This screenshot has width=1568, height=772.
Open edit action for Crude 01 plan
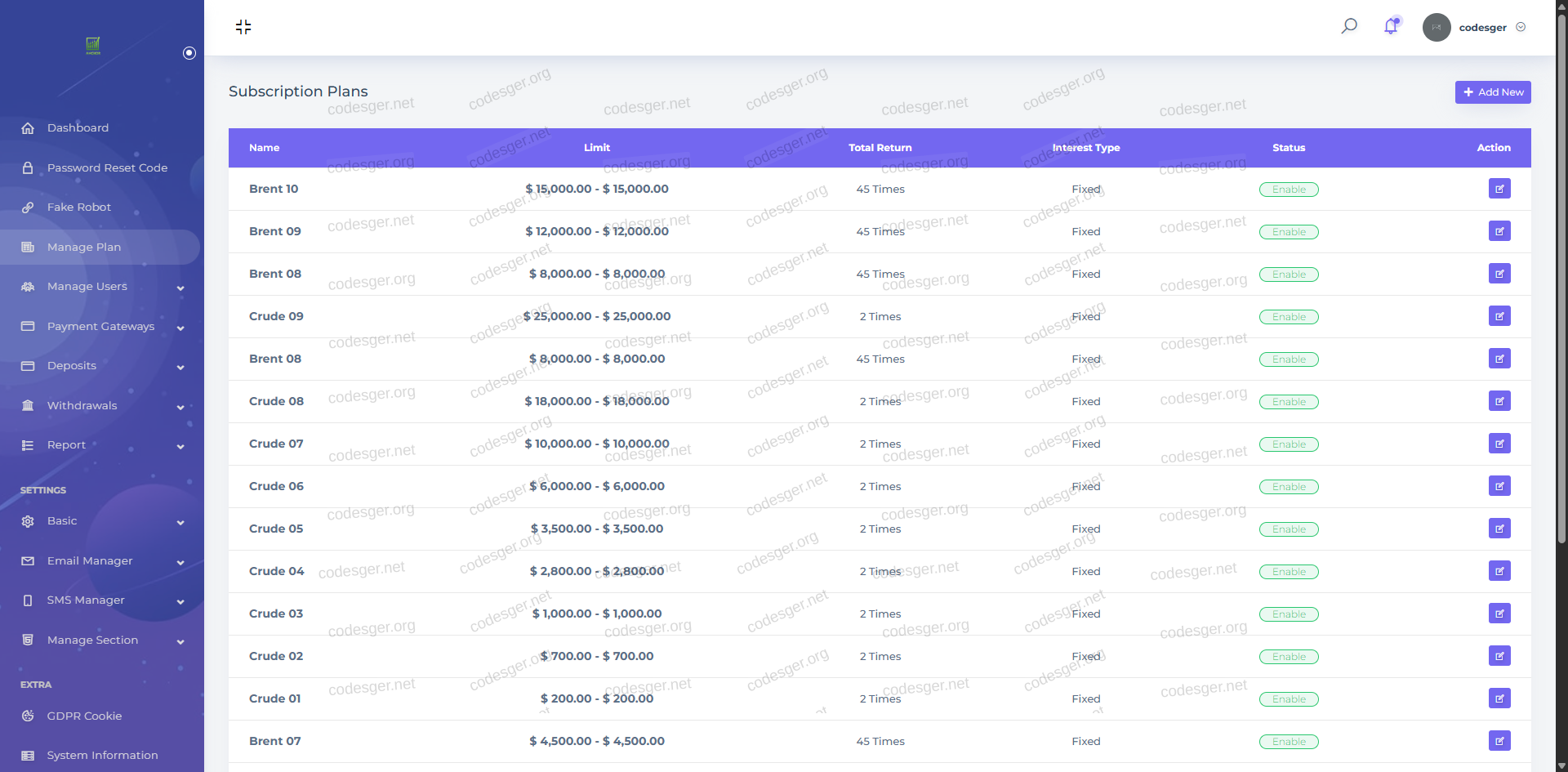[1499, 698]
